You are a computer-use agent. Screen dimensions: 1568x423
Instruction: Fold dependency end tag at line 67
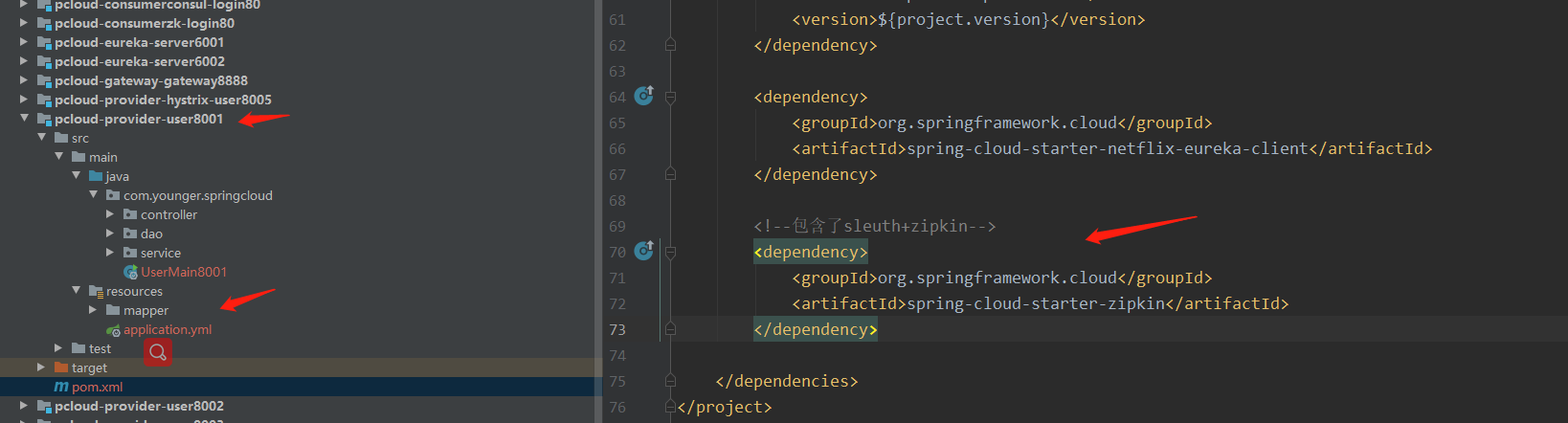[670, 174]
